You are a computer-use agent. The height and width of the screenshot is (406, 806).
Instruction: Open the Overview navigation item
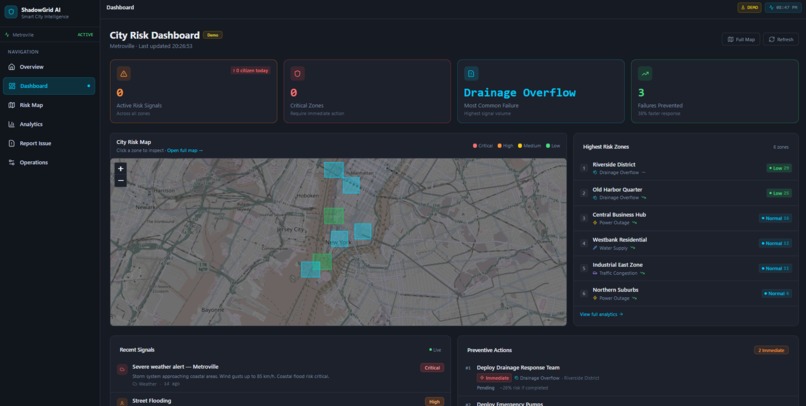coord(49,67)
